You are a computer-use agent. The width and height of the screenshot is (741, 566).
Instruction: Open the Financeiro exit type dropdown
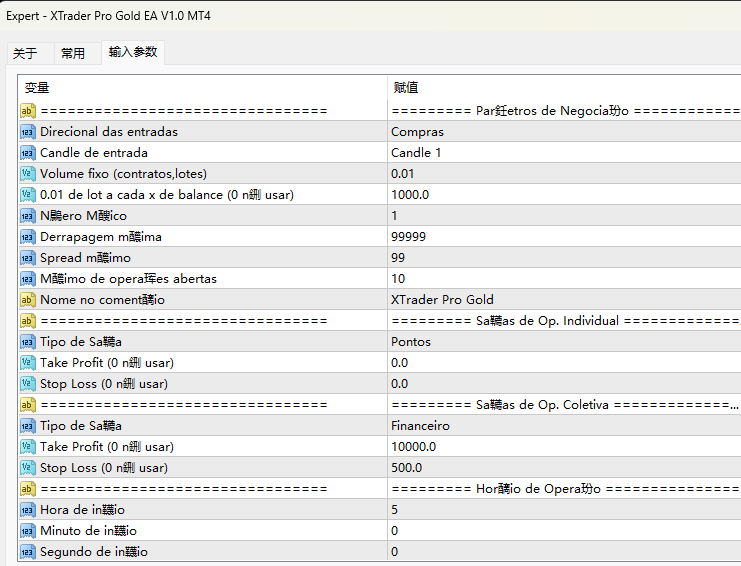pyautogui.click(x=560, y=426)
